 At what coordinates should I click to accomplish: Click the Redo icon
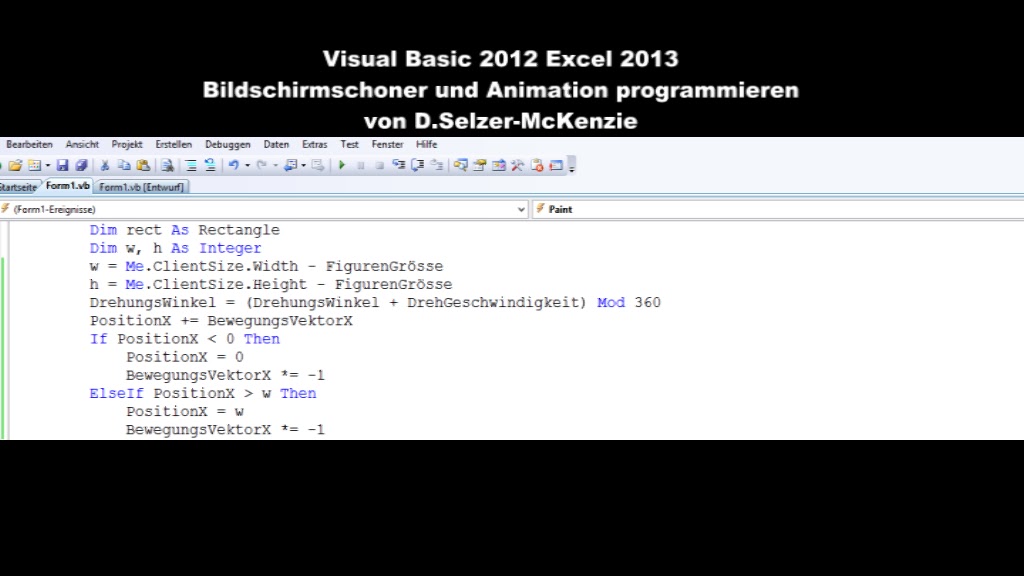[261, 166]
